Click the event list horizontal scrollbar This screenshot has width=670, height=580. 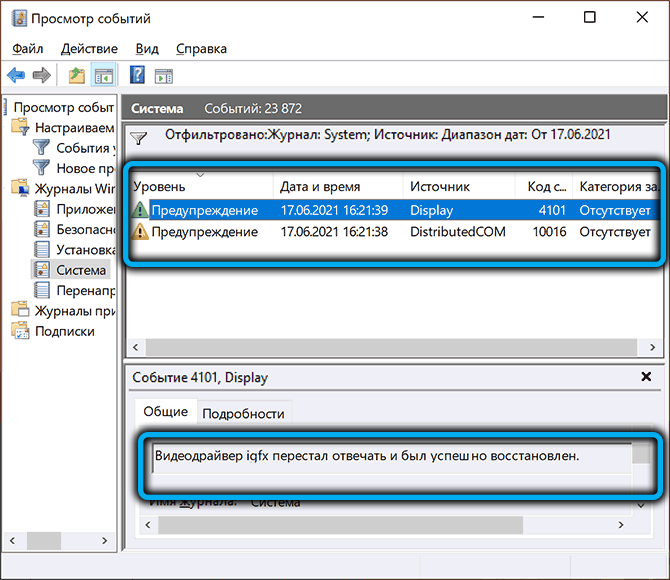pyautogui.click(x=390, y=346)
